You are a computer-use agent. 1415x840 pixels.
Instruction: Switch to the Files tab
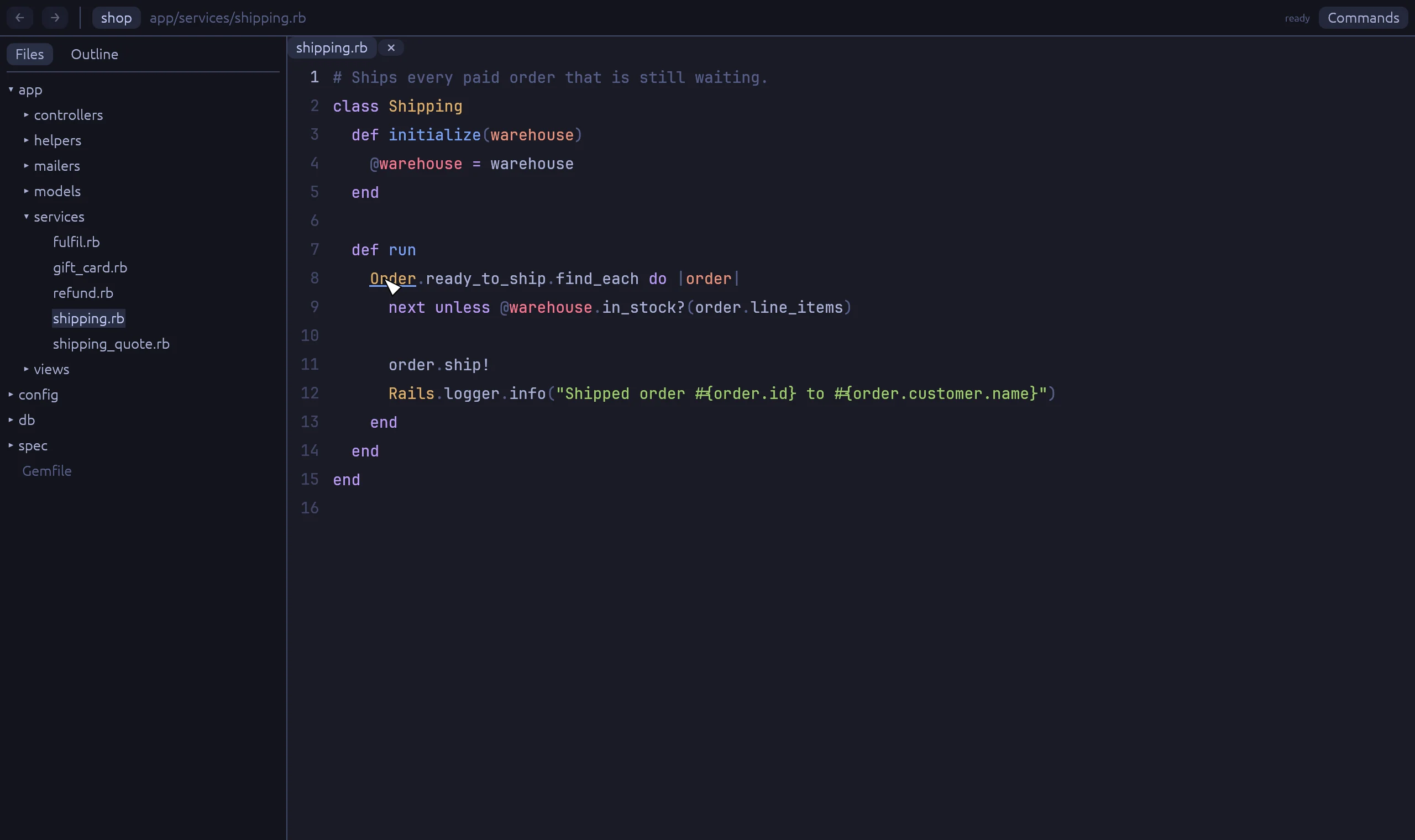coord(29,54)
